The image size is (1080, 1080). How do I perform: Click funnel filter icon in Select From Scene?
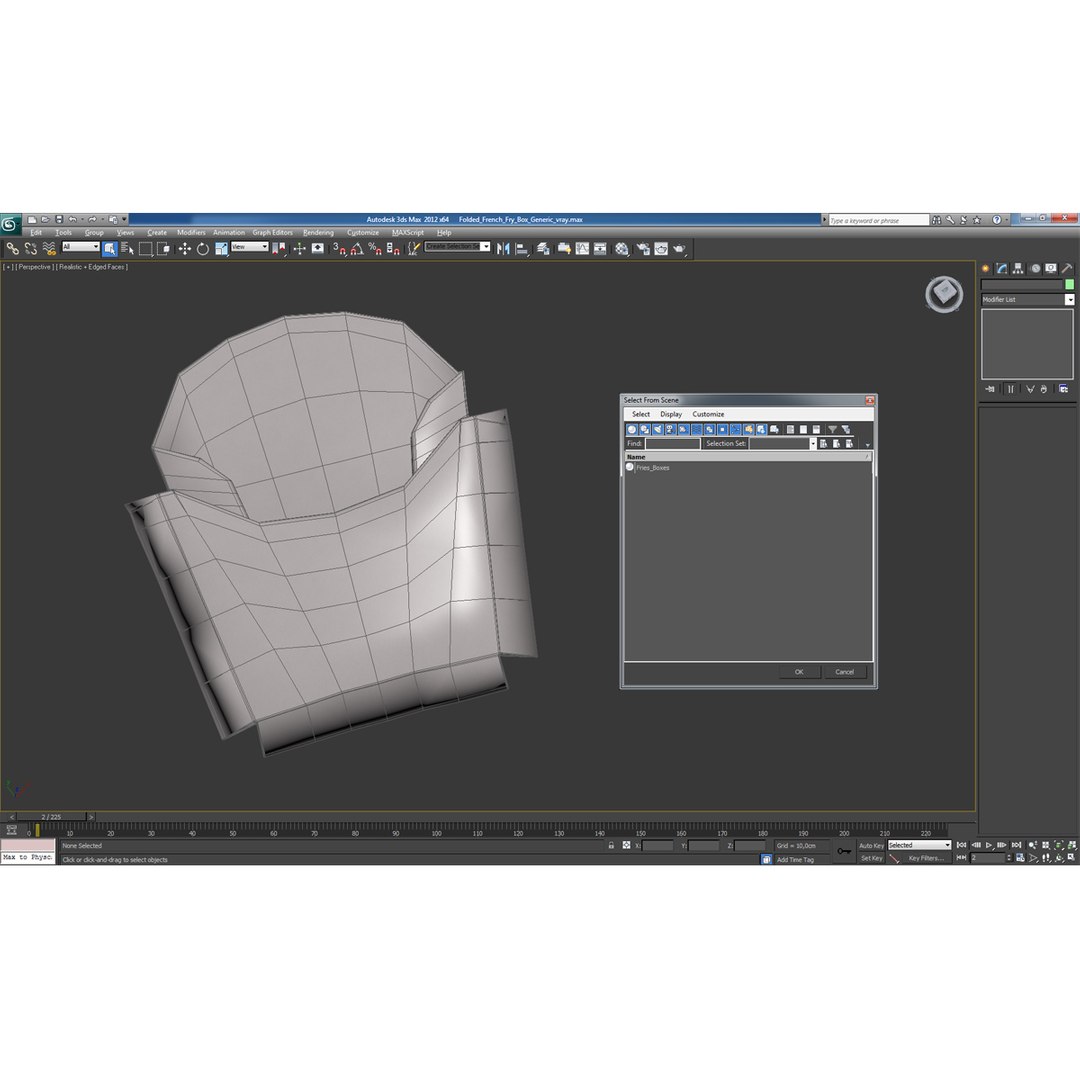[x=833, y=429]
